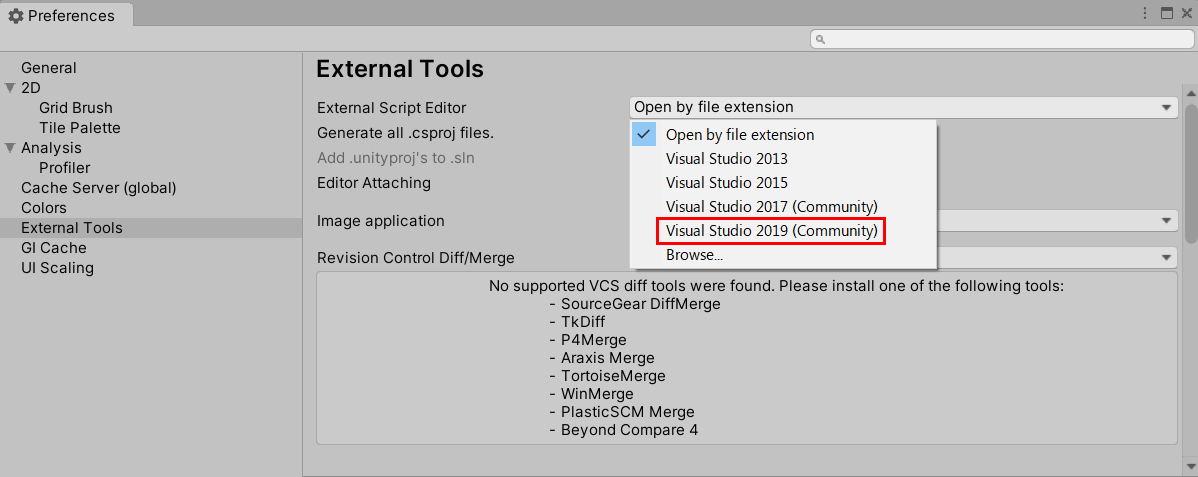Open the External Script Editor dropdown
The image size is (1198, 477).
tap(903, 107)
